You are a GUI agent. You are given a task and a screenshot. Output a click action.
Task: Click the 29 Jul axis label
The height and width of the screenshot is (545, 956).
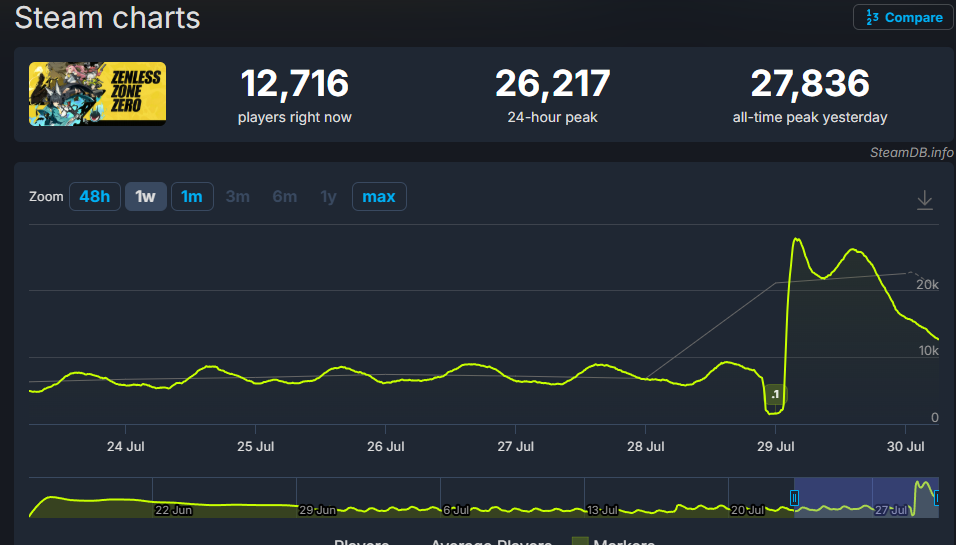776,446
